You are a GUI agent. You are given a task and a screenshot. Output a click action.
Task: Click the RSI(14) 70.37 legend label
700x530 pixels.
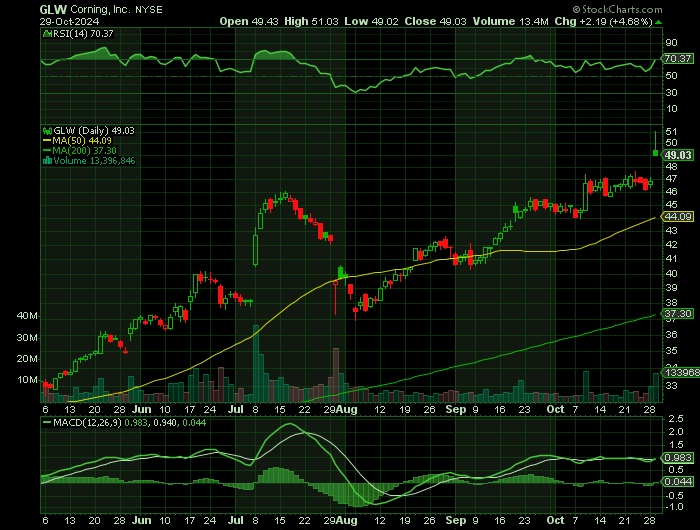[83, 33]
